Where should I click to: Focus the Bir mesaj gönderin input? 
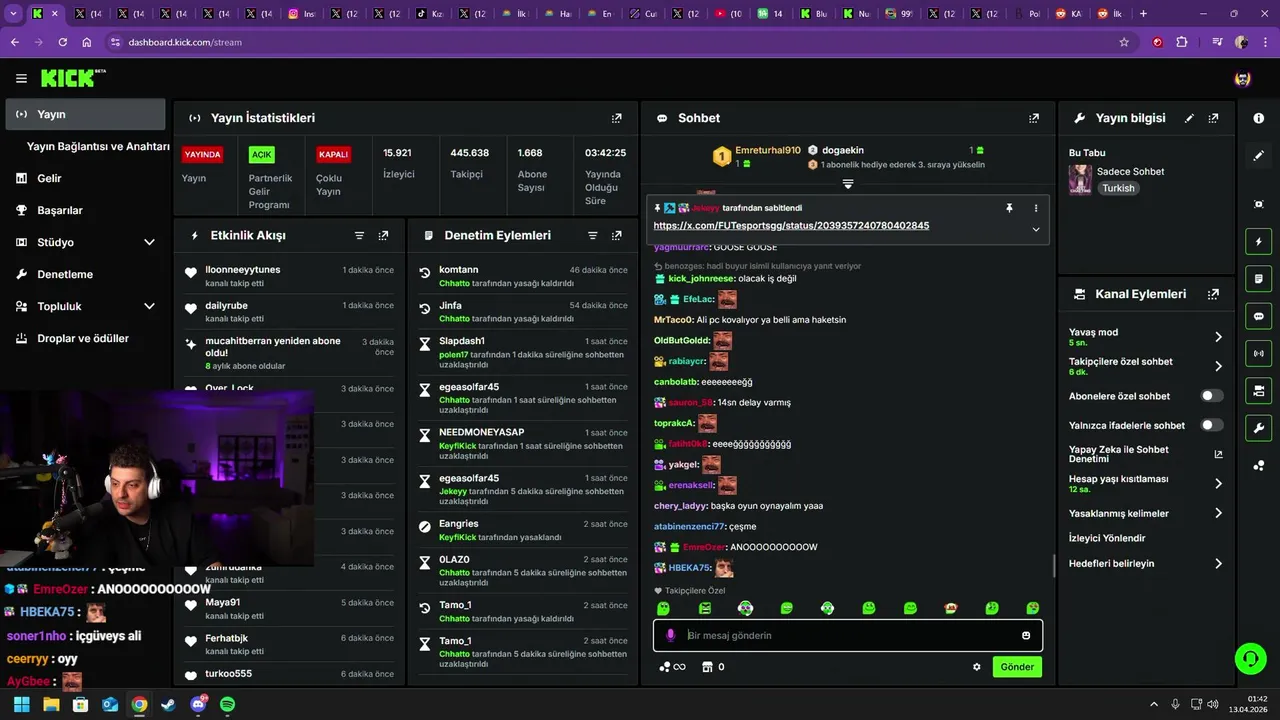850,636
